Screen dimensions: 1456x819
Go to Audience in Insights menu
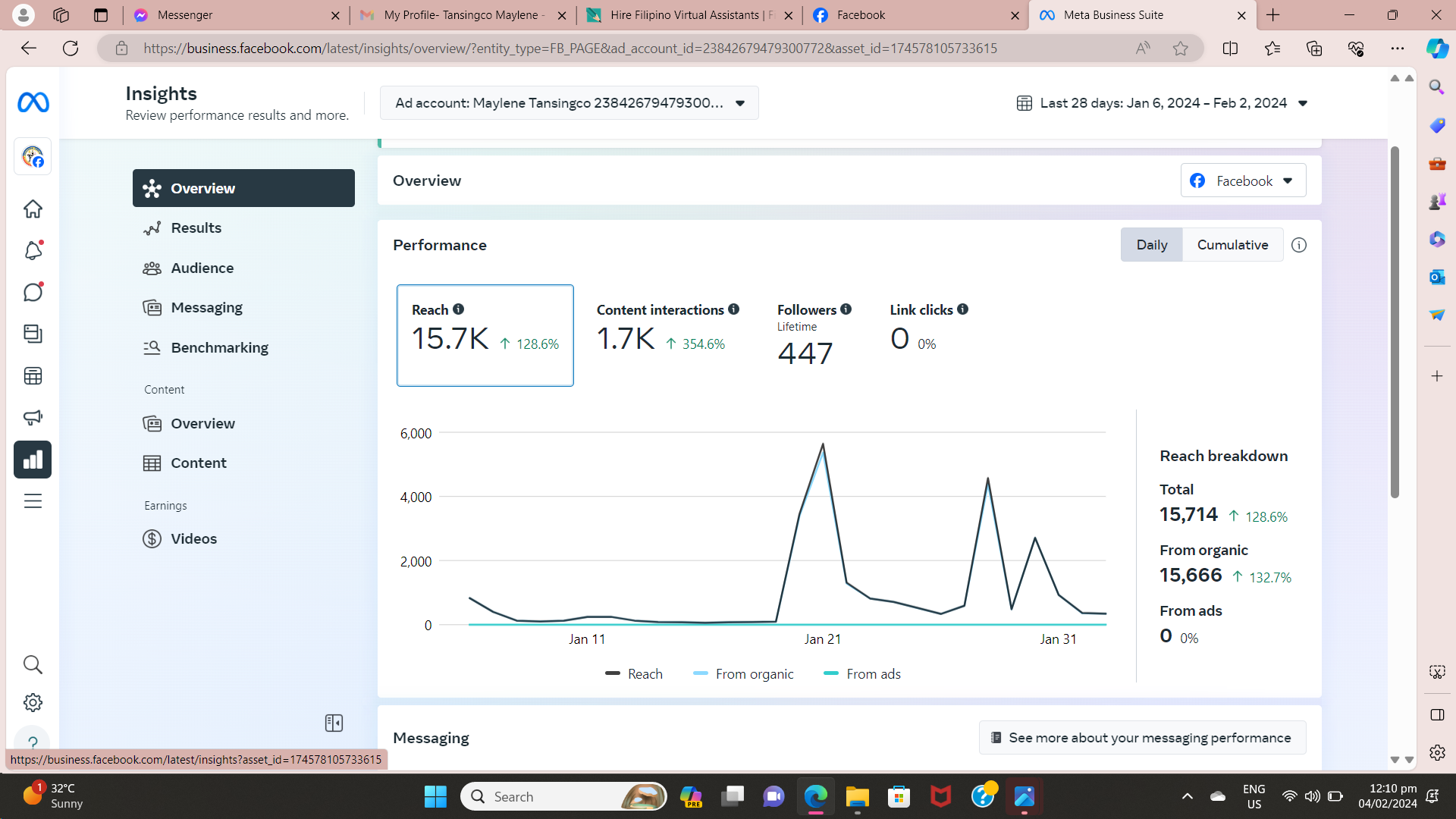[202, 268]
